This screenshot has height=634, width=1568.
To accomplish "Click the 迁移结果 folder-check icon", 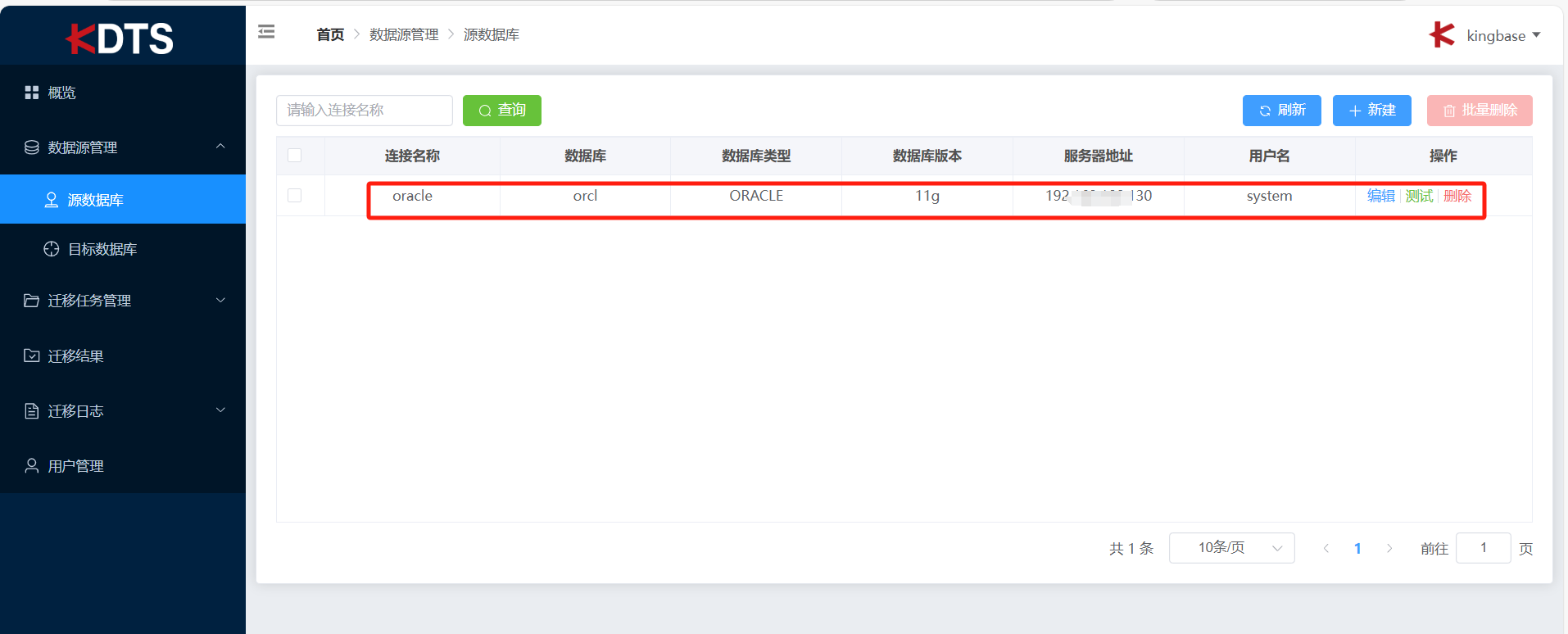I will pyautogui.click(x=32, y=355).
